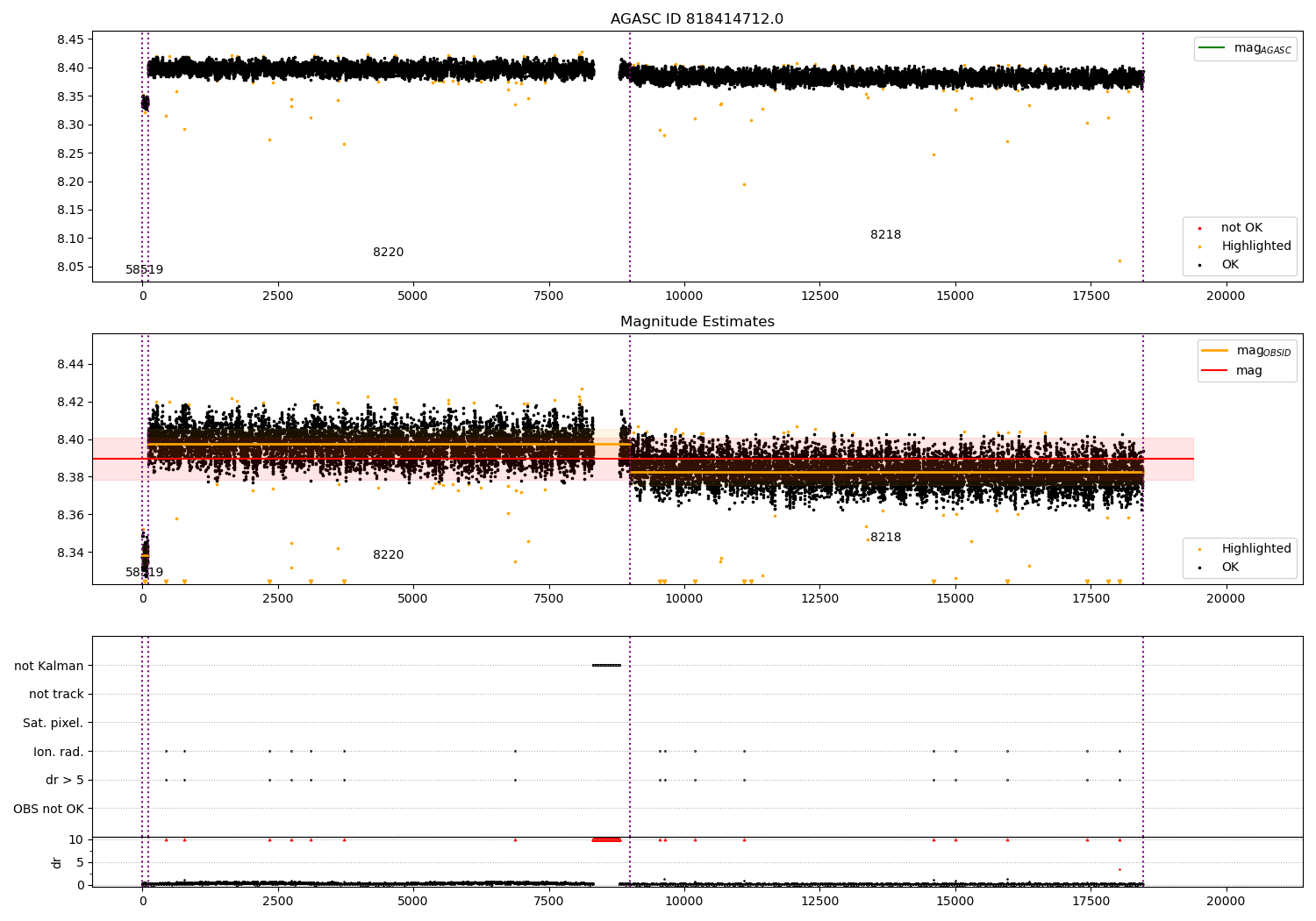1316x921 pixels.
Task: Click the '8.30' y-axis tick in top plot
Action: 69,125
